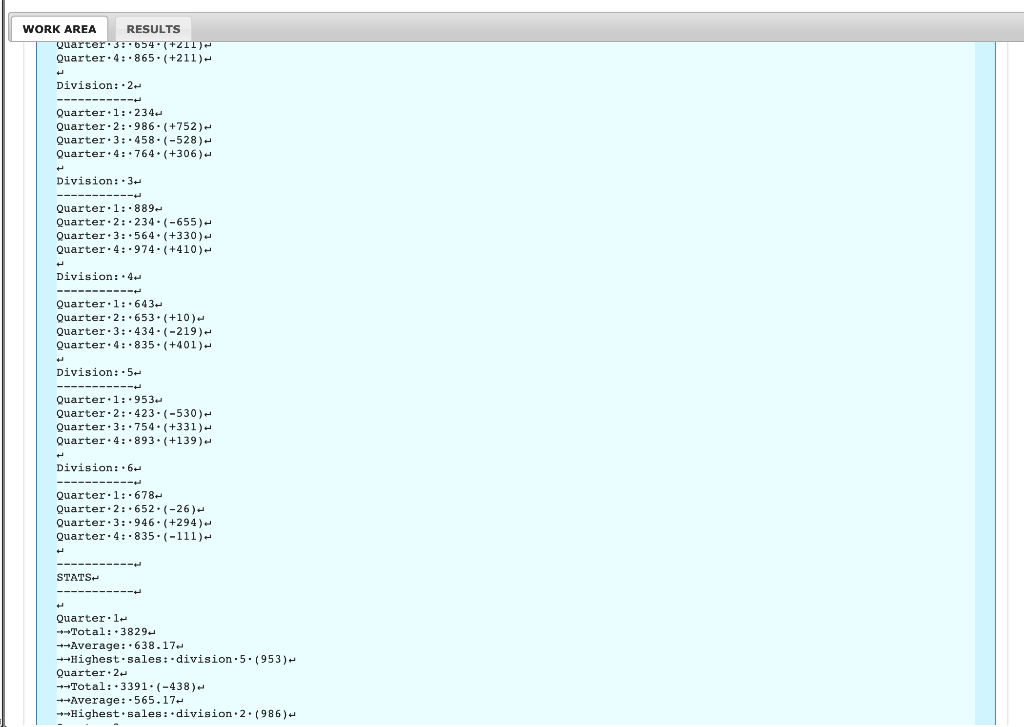Select the WORK AREA tab

[x=61, y=29]
